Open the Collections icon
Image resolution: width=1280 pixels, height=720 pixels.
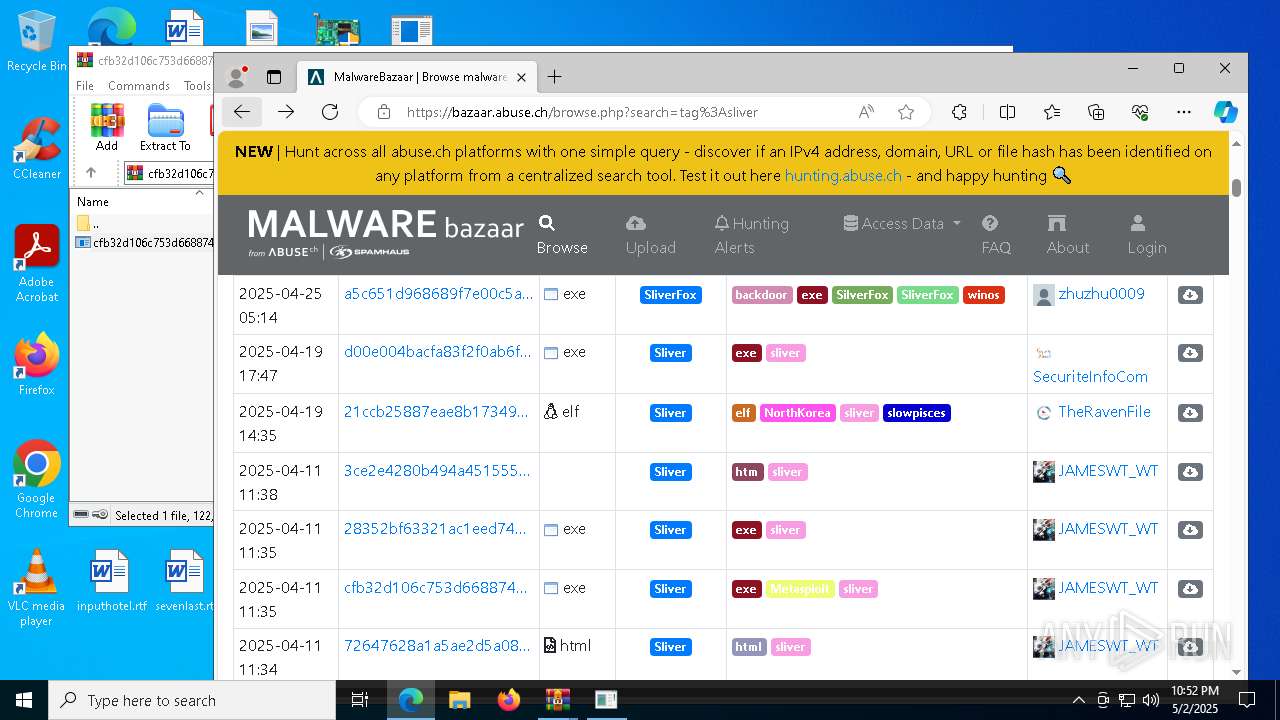[x=1096, y=112]
